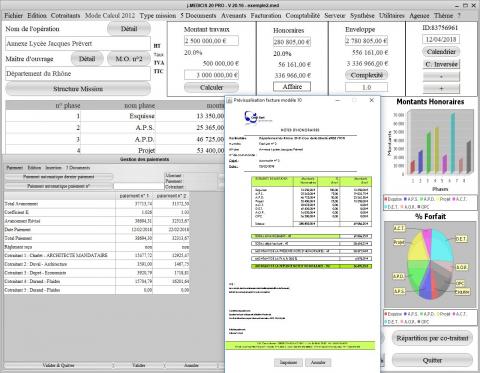Image resolution: width=480 pixels, height=373 pixels.
Task: Focus Montant travaux HT field 2 500 000,00 €
Action: click(x=211, y=41)
